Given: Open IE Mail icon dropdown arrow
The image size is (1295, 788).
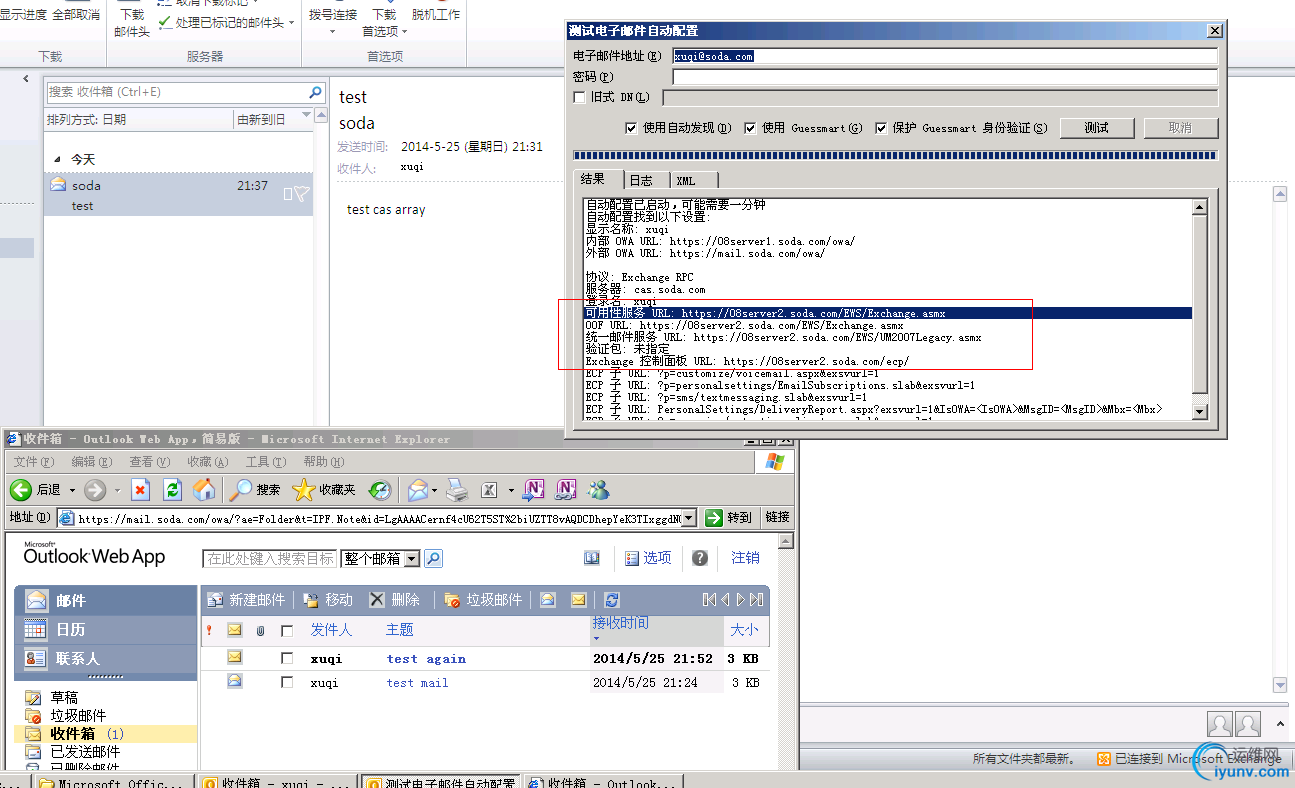Looking at the screenshot, I should tap(435, 490).
